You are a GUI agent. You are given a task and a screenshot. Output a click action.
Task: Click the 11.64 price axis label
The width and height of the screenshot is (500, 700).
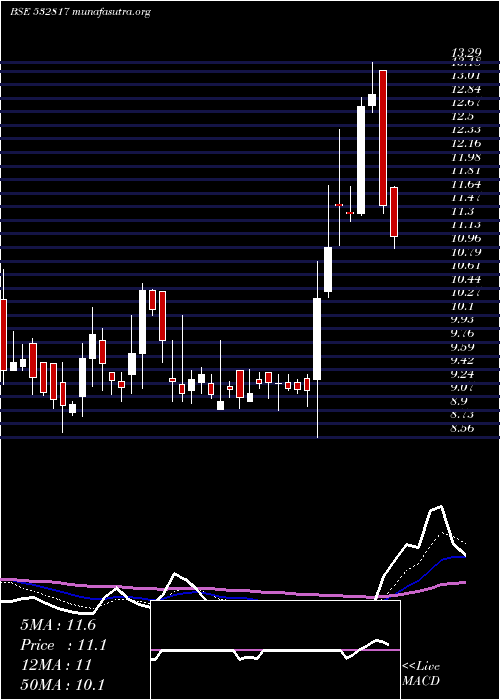click(x=467, y=184)
